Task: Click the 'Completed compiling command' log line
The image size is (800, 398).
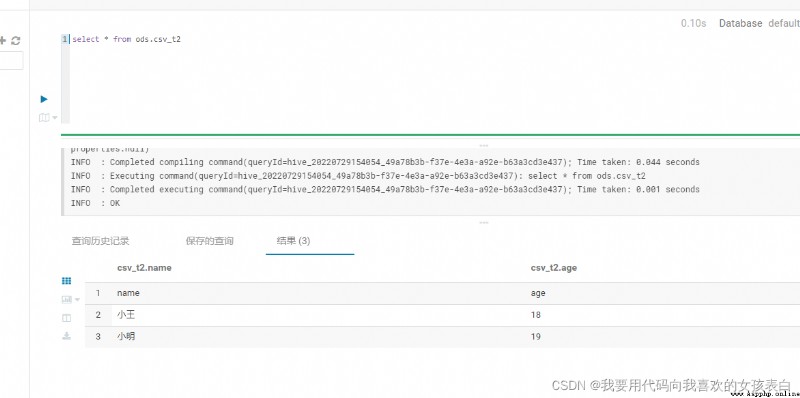Action: pyautogui.click(x=385, y=162)
